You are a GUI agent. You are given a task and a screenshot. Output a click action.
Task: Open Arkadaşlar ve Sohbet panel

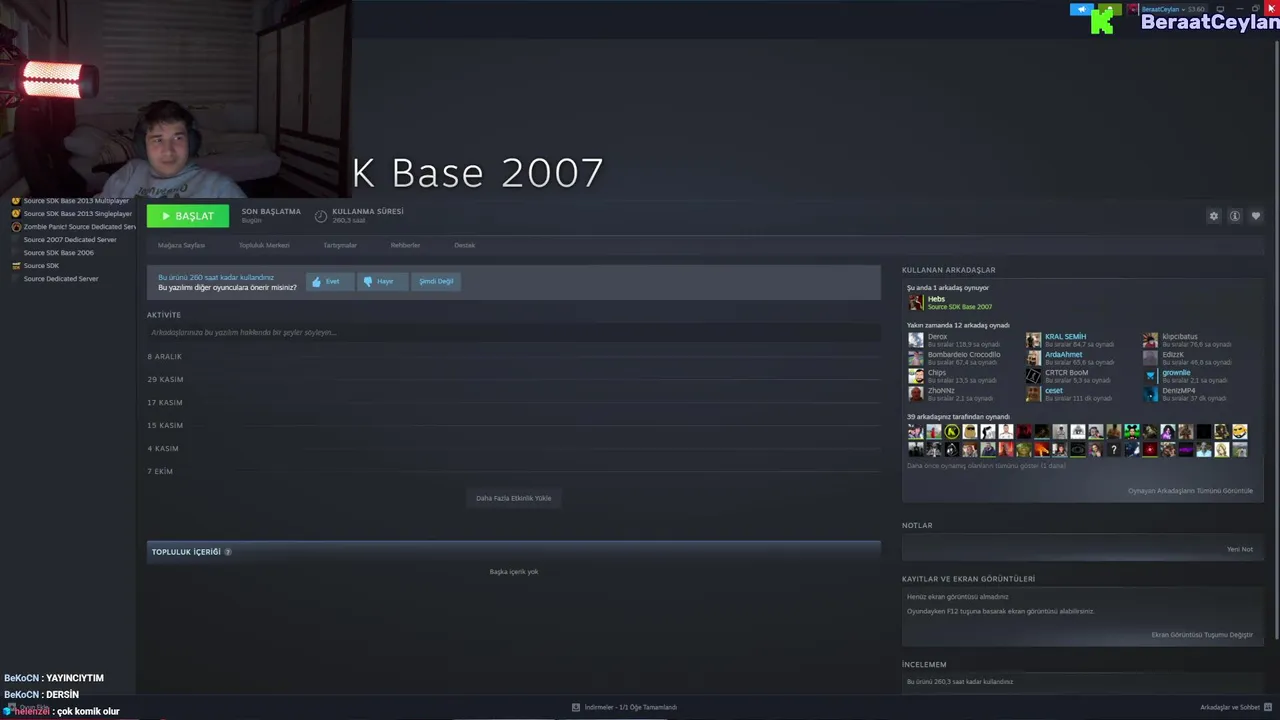1236,708
